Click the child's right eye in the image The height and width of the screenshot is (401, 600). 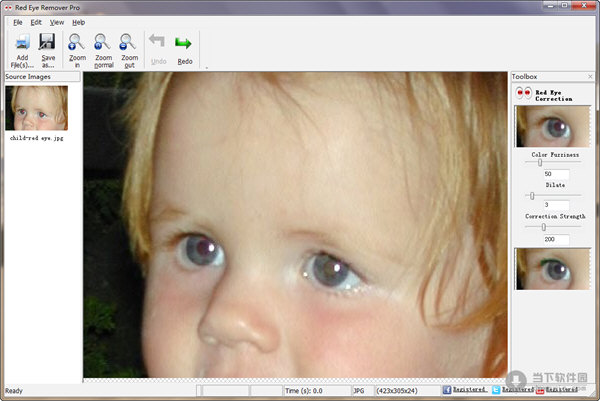pos(330,271)
